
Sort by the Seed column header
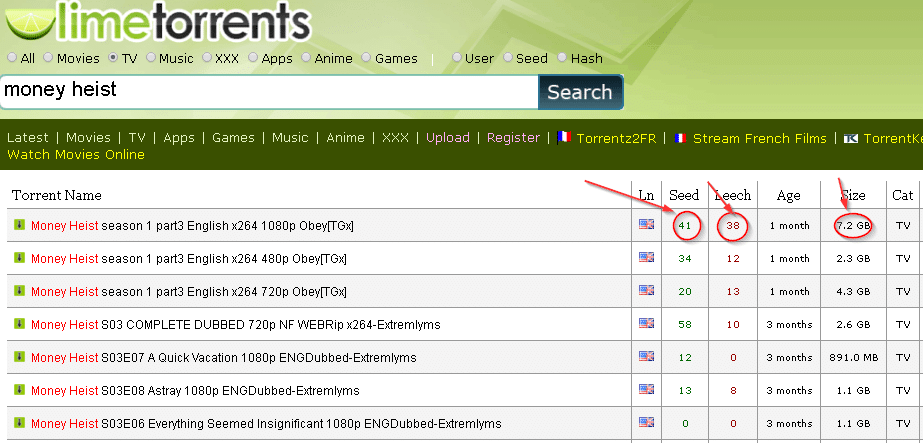click(684, 195)
